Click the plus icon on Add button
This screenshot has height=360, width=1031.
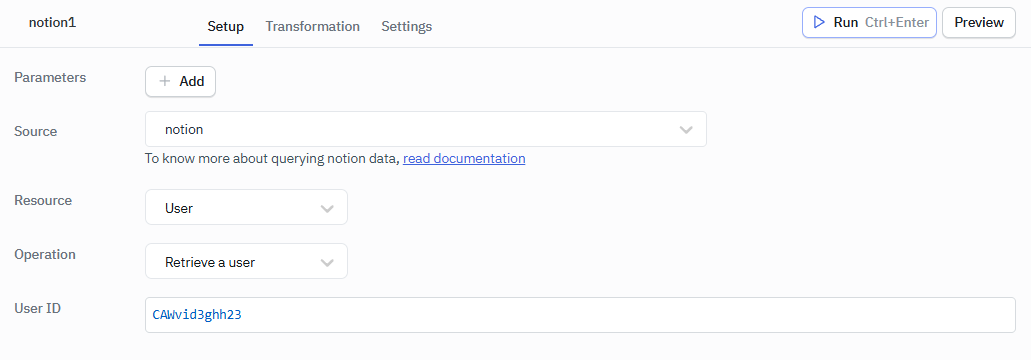pyautogui.click(x=165, y=81)
